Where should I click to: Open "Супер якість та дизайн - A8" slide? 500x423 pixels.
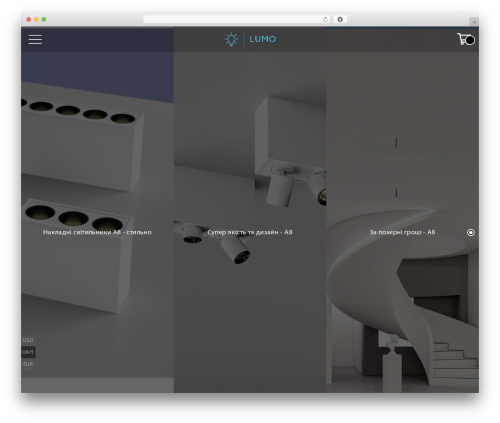click(x=250, y=232)
